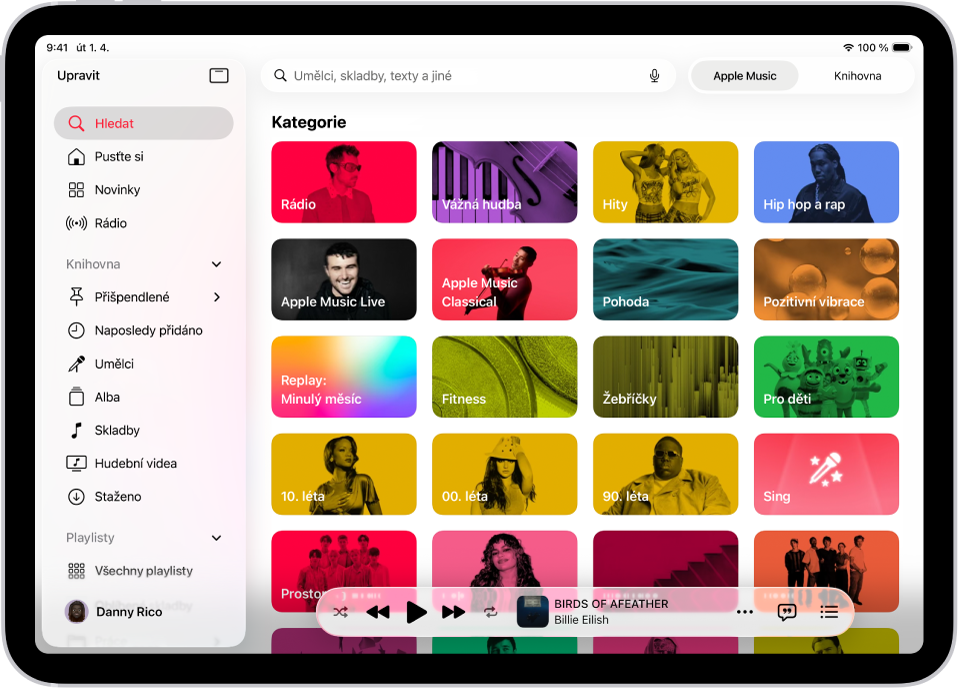
Task: Switch search scope to Knihovna
Action: point(857,76)
